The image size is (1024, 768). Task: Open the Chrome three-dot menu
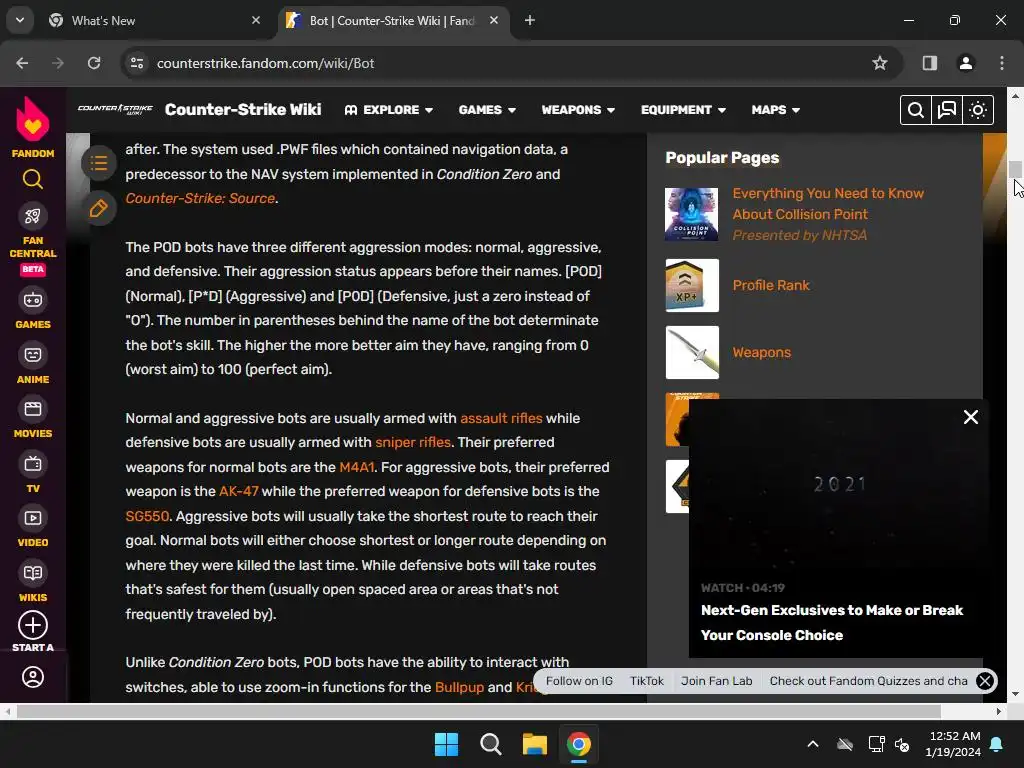[x=1002, y=63]
